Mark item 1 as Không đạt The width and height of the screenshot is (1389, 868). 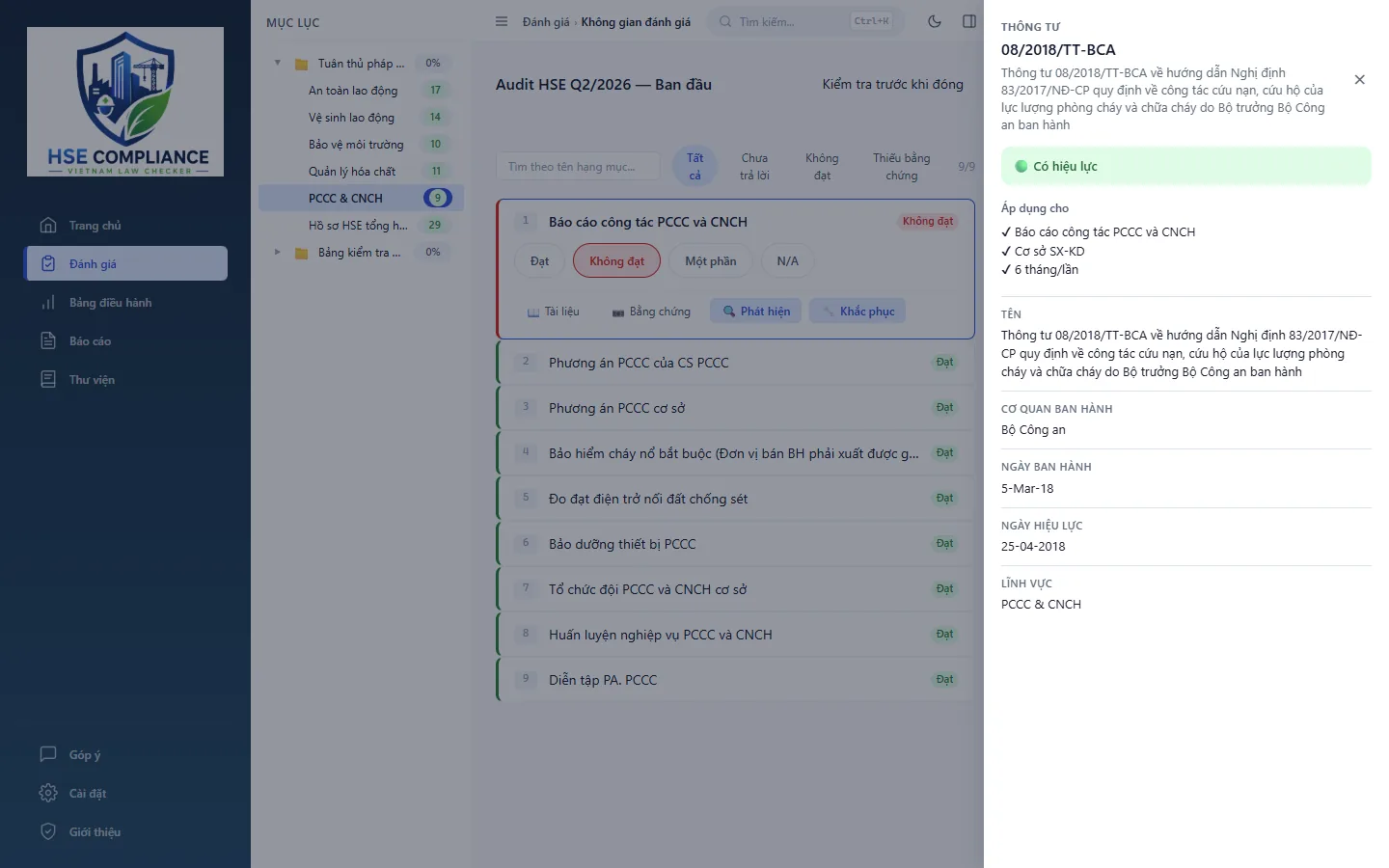pyautogui.click(x=616, y=260)
